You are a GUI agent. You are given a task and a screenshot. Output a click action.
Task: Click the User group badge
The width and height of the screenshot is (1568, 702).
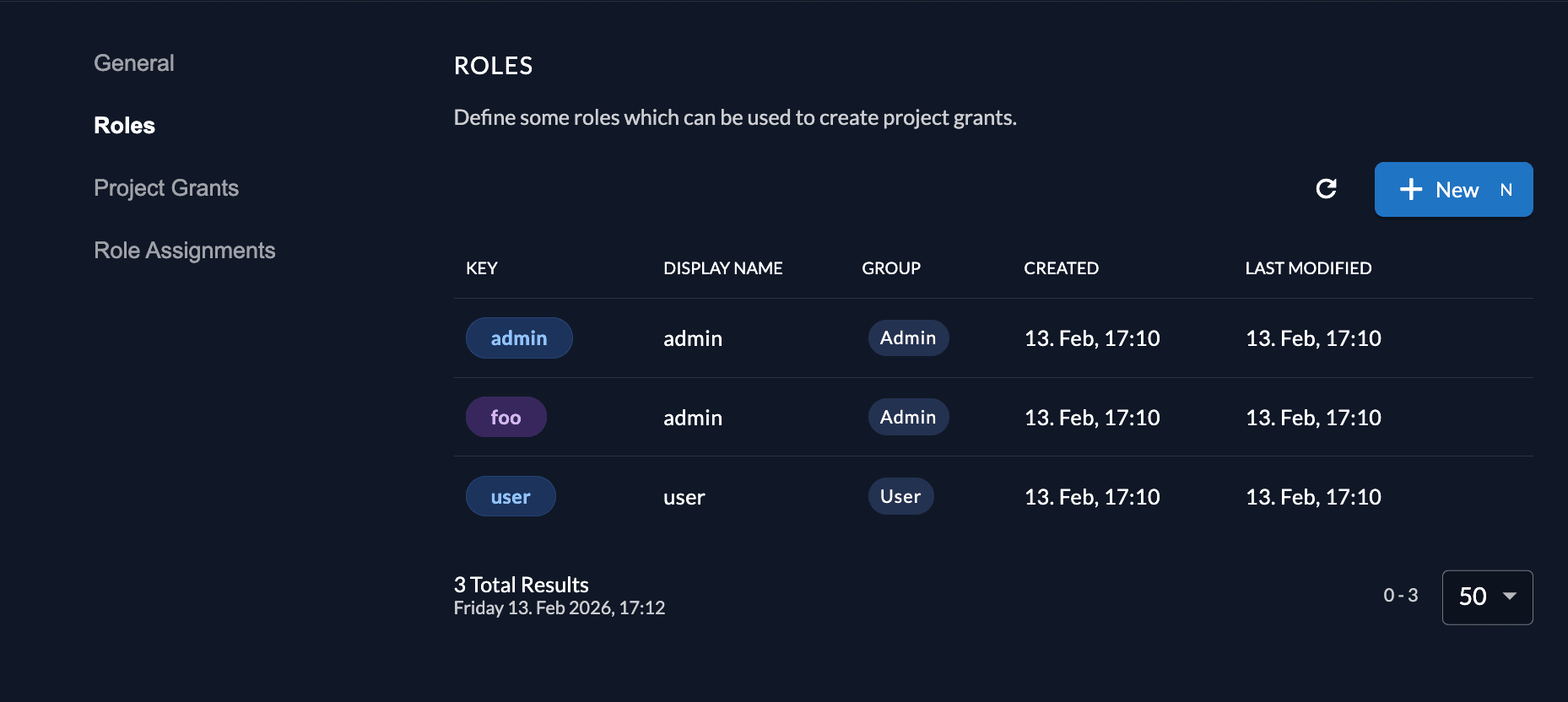900,496
